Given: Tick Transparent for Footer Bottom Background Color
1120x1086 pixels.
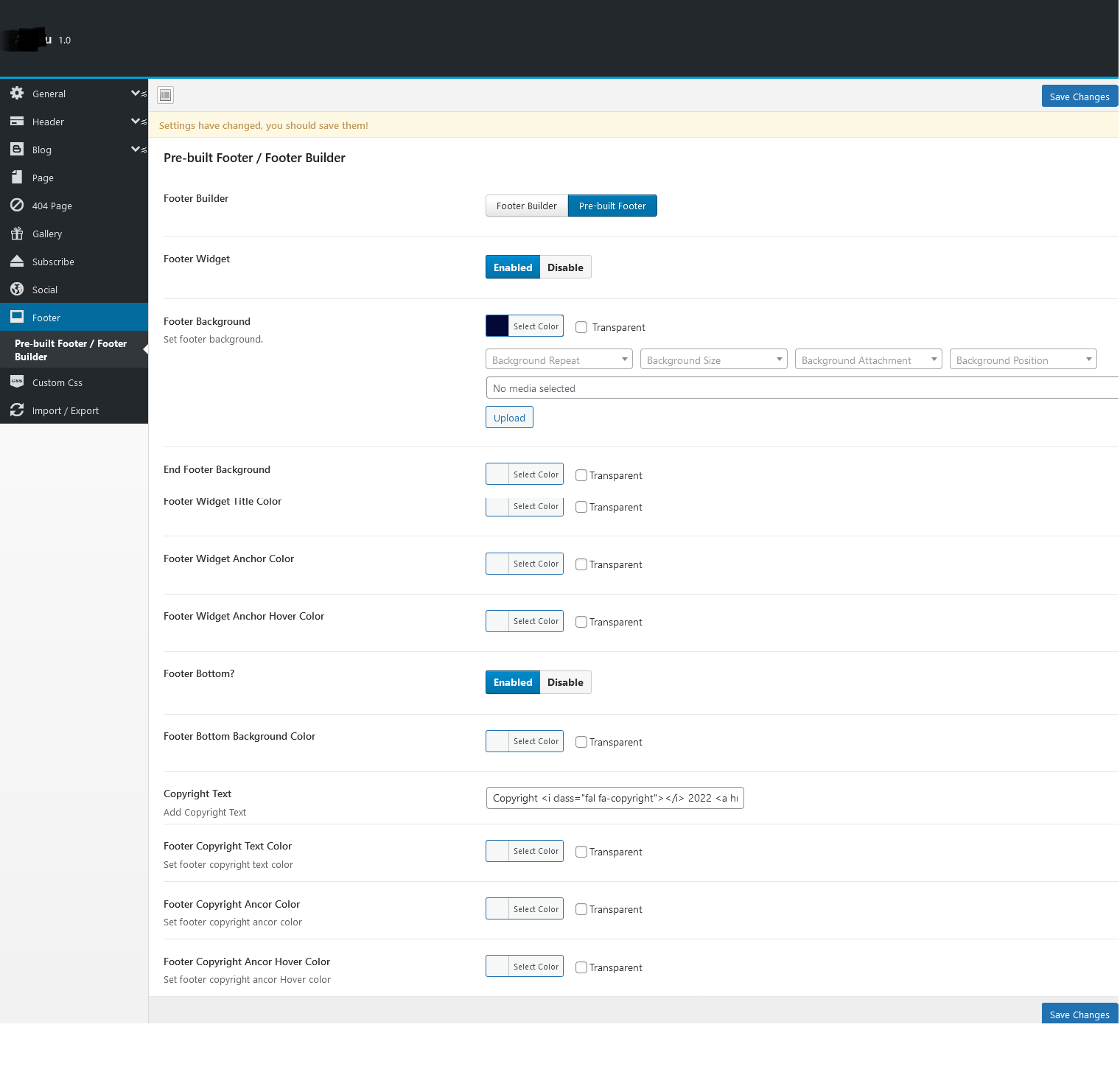Looking at the screenshot, I should point(581,742).
